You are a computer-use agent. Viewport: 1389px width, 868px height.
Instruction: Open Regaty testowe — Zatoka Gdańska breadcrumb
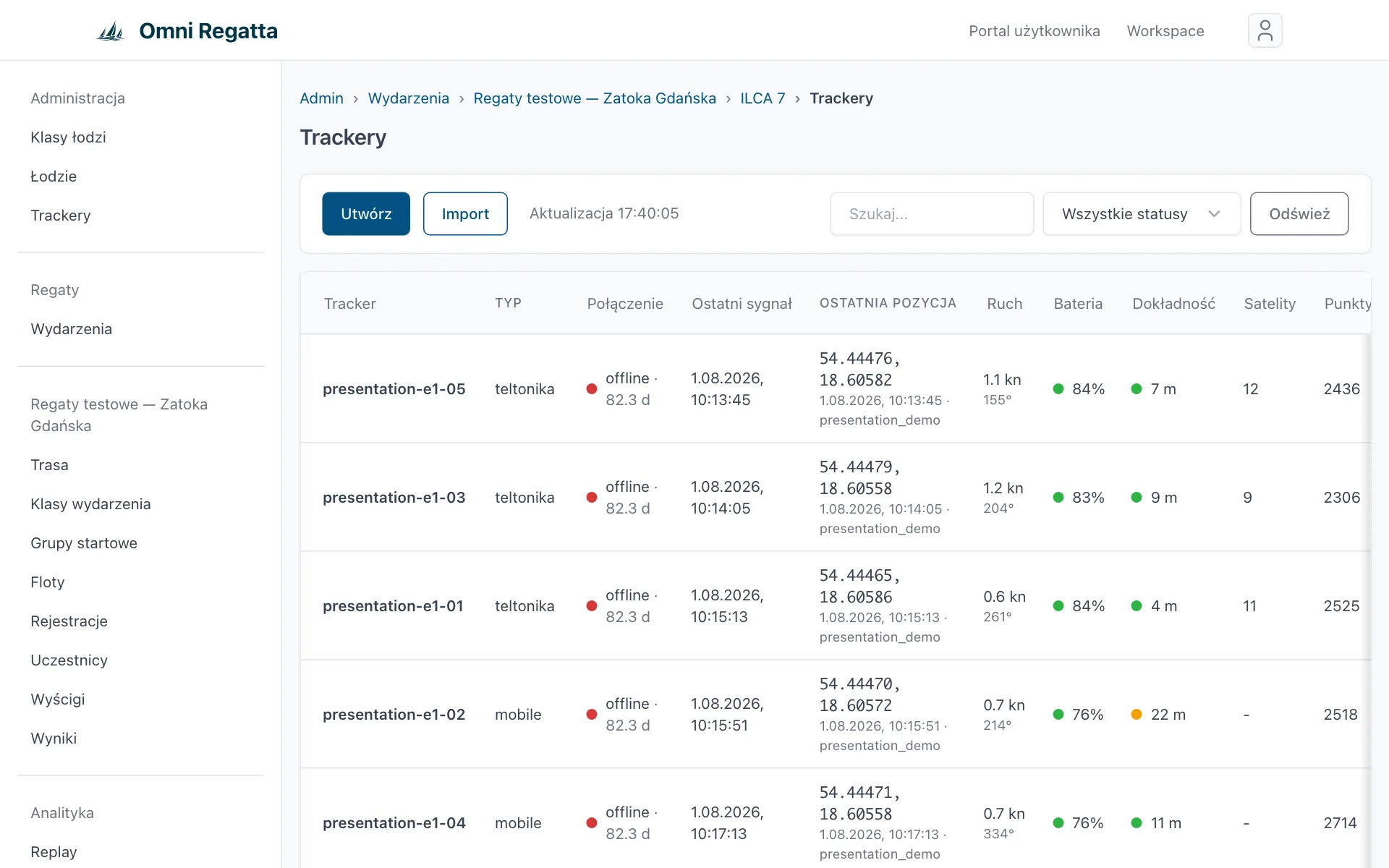(x=595, y=98)
